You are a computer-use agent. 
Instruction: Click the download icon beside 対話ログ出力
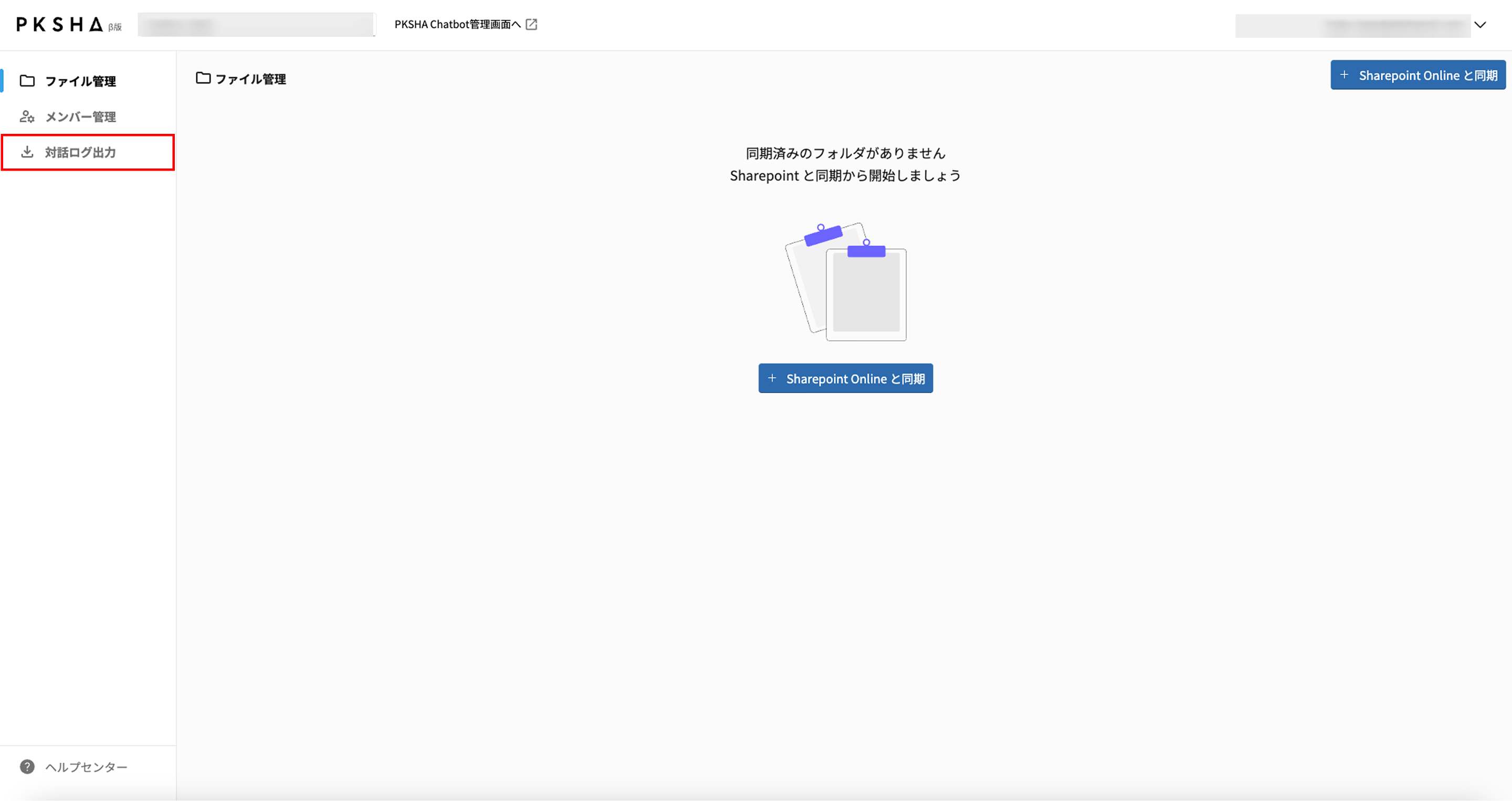(x=27, y=152)
